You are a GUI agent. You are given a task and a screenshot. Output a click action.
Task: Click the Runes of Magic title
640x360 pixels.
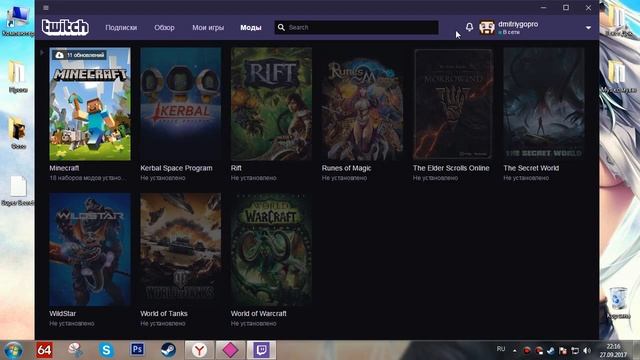[x=347, y=168]
